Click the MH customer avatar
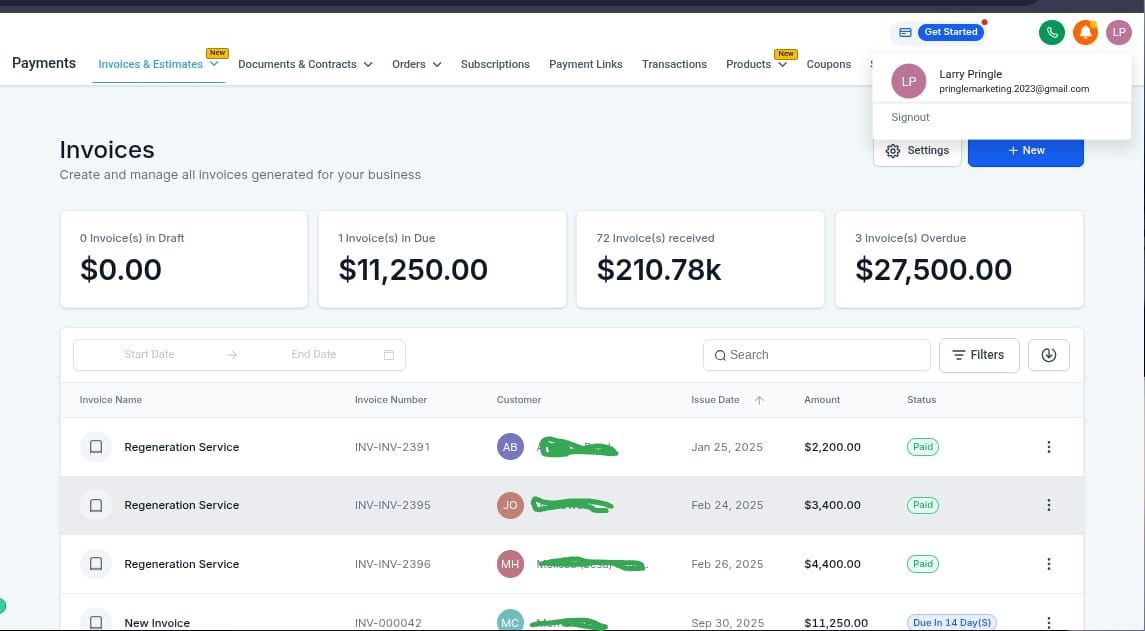1145x631 pixels. click(510, 564)
